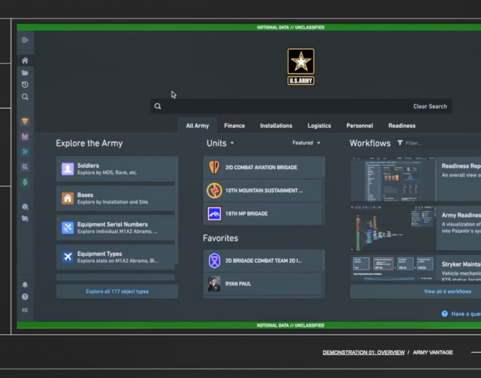The height and width of the screenshot is (378, 481).
Task: Click the sidebar magnifier search icon
Action: point(25,97)
